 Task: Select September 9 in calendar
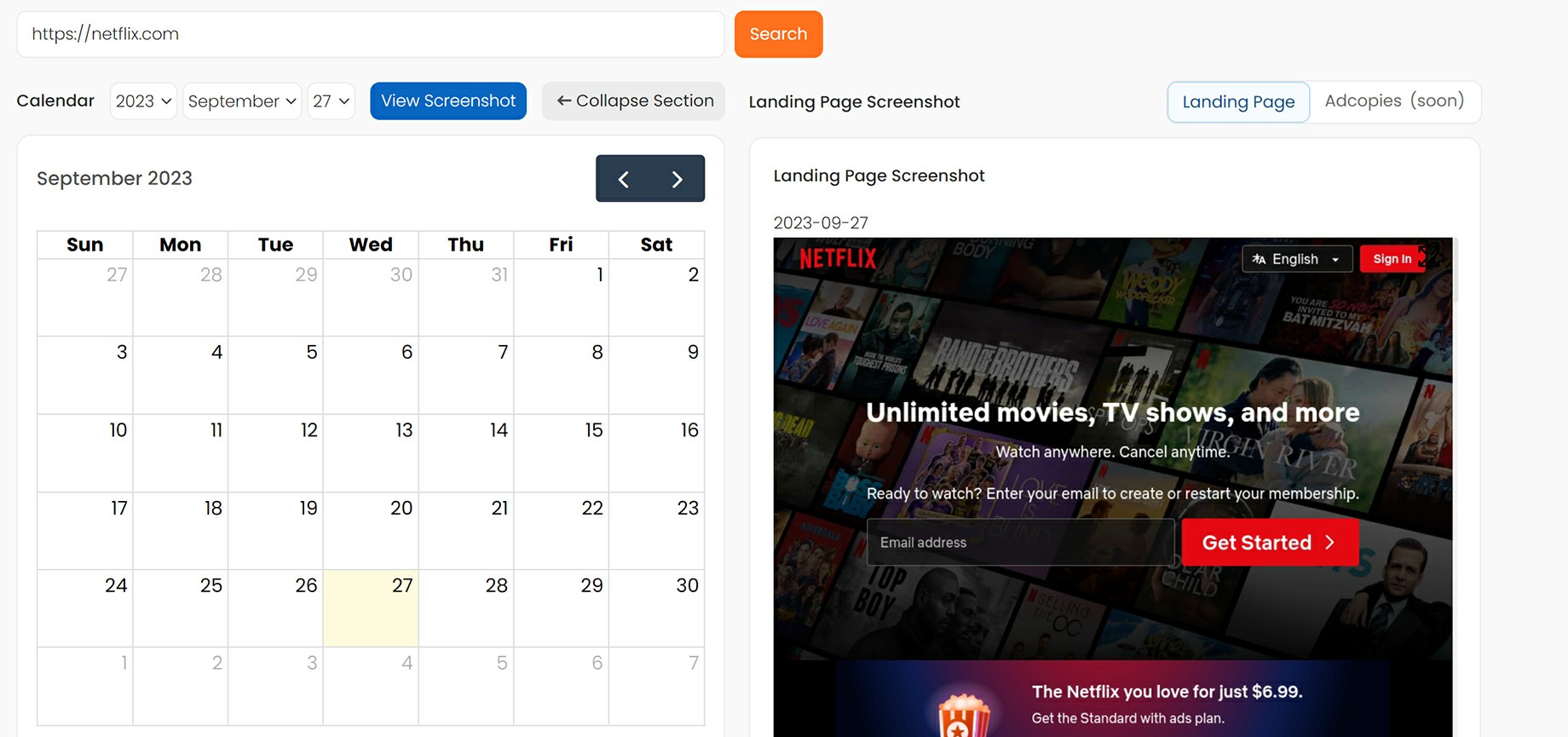[x=657, y=376]
